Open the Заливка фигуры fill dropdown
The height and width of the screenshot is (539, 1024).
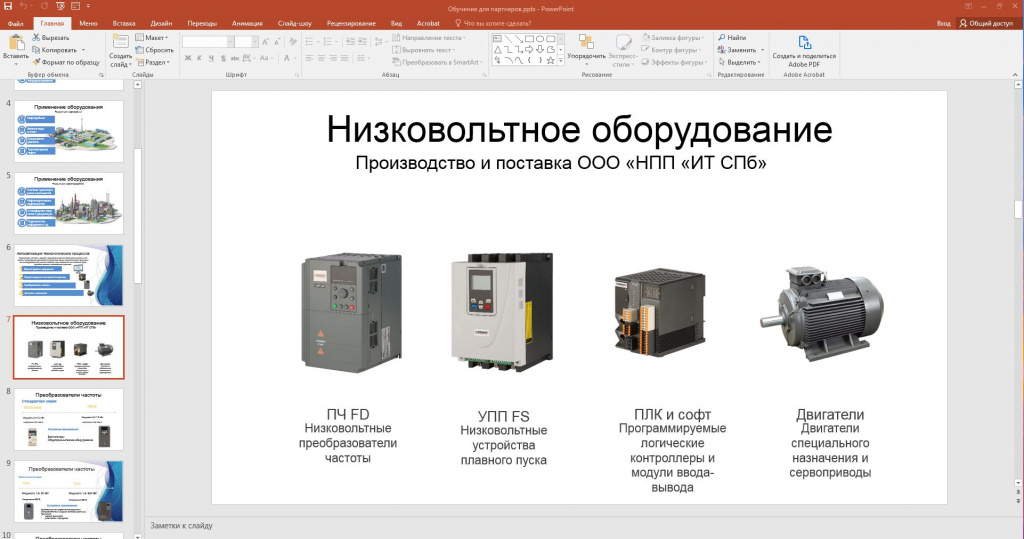pos(673,38)
